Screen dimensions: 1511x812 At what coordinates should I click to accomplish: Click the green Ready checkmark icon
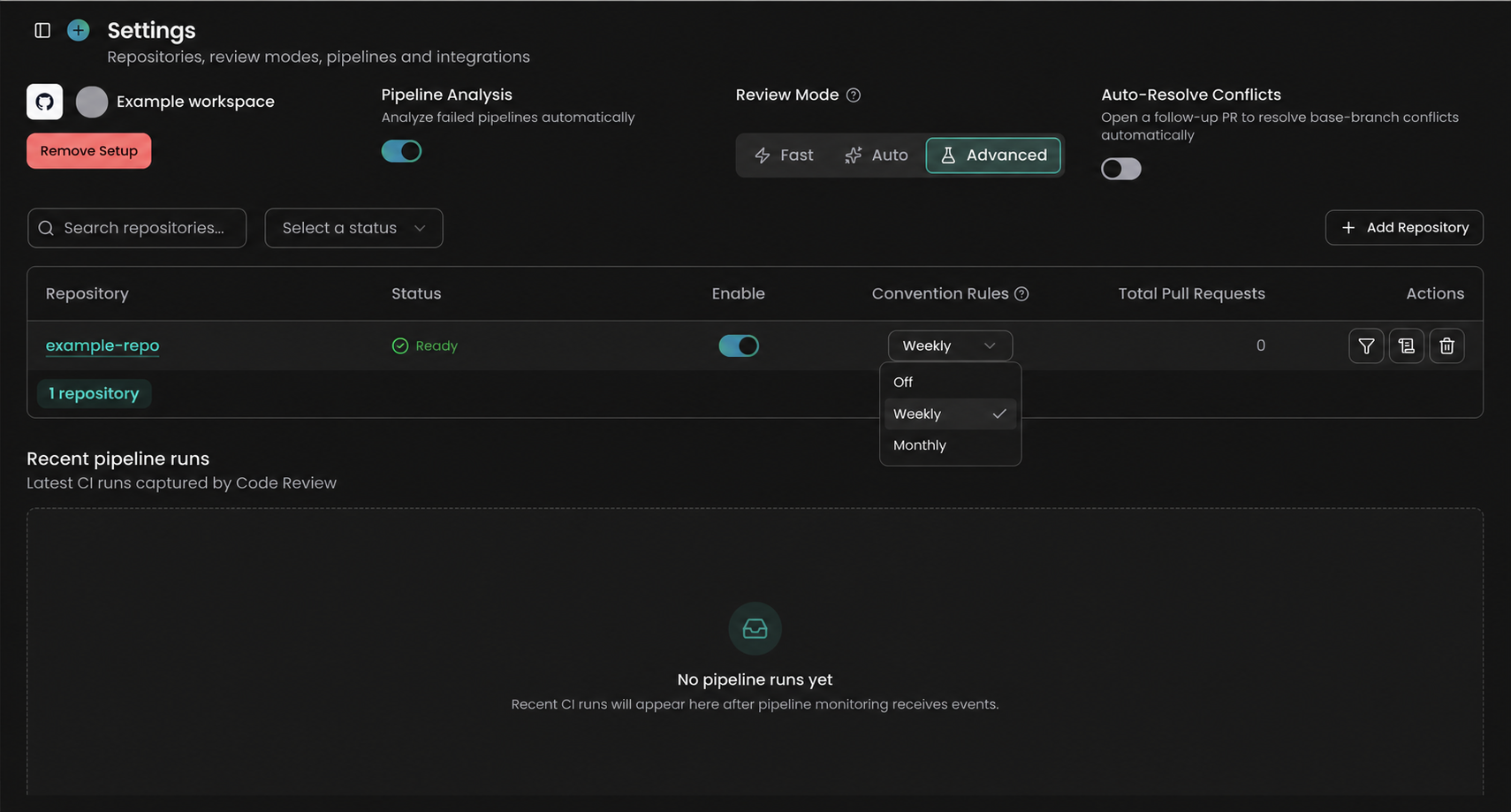tap(400, 345)
